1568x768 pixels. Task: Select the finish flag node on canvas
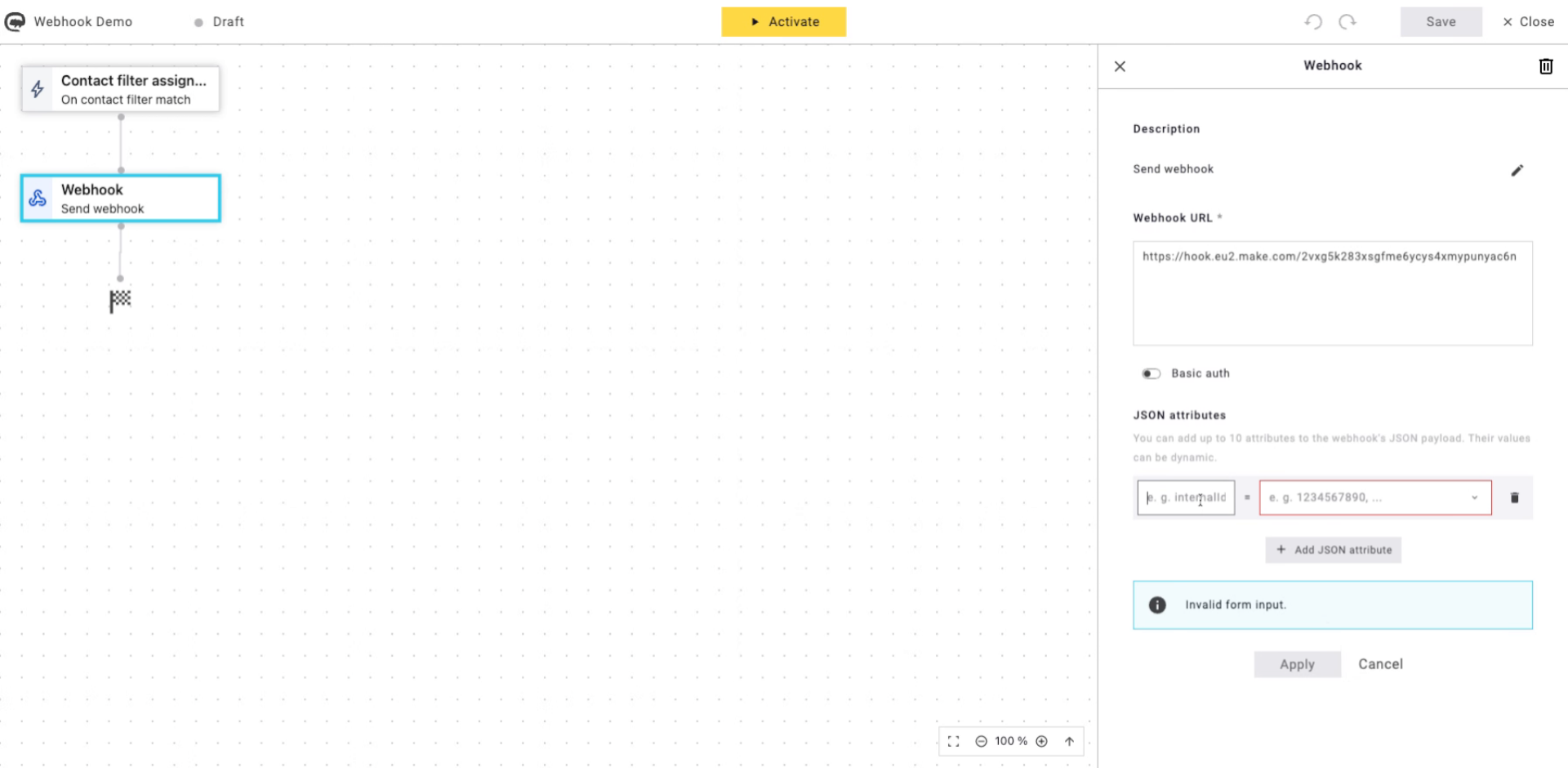[x=120, y=301]
